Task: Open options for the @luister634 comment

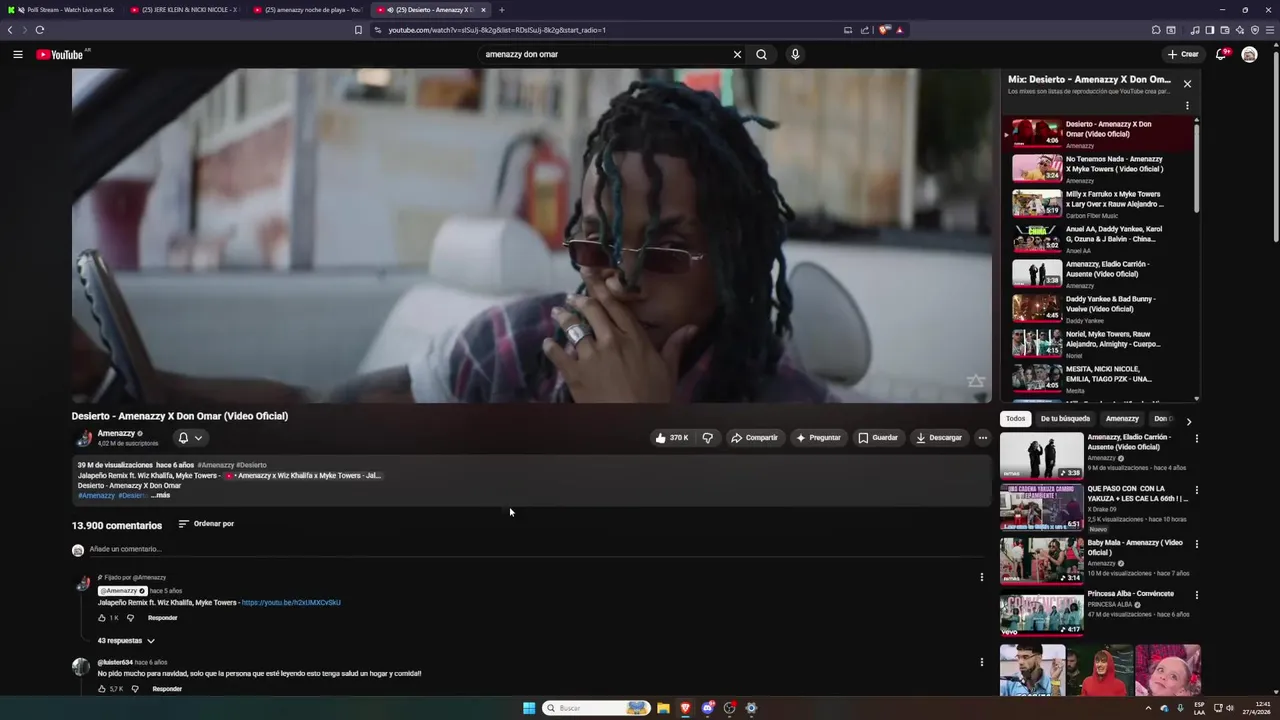Action: (981, 662)
